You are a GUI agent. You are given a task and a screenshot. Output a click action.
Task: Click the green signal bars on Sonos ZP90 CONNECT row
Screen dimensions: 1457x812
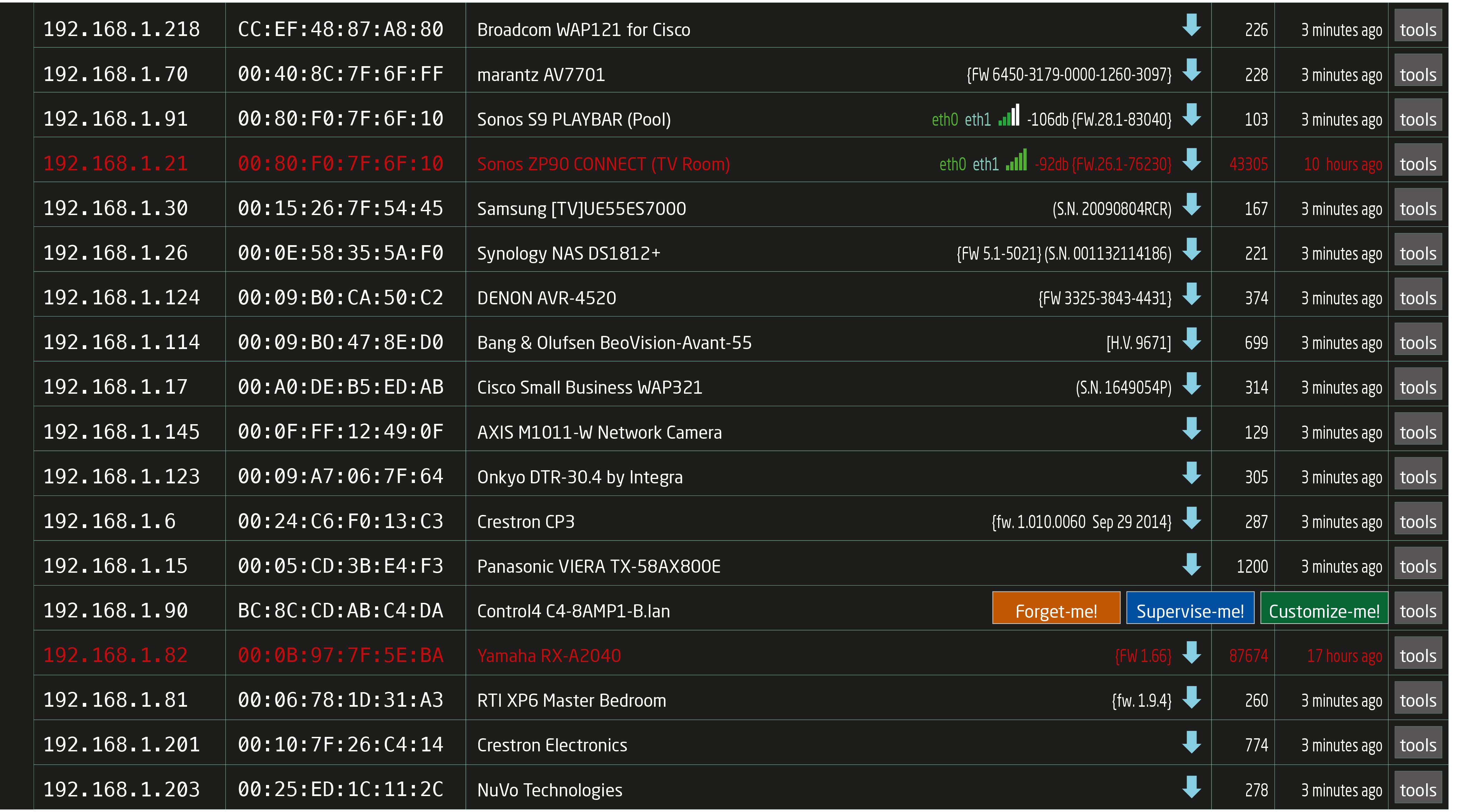tap(1016, 161)
